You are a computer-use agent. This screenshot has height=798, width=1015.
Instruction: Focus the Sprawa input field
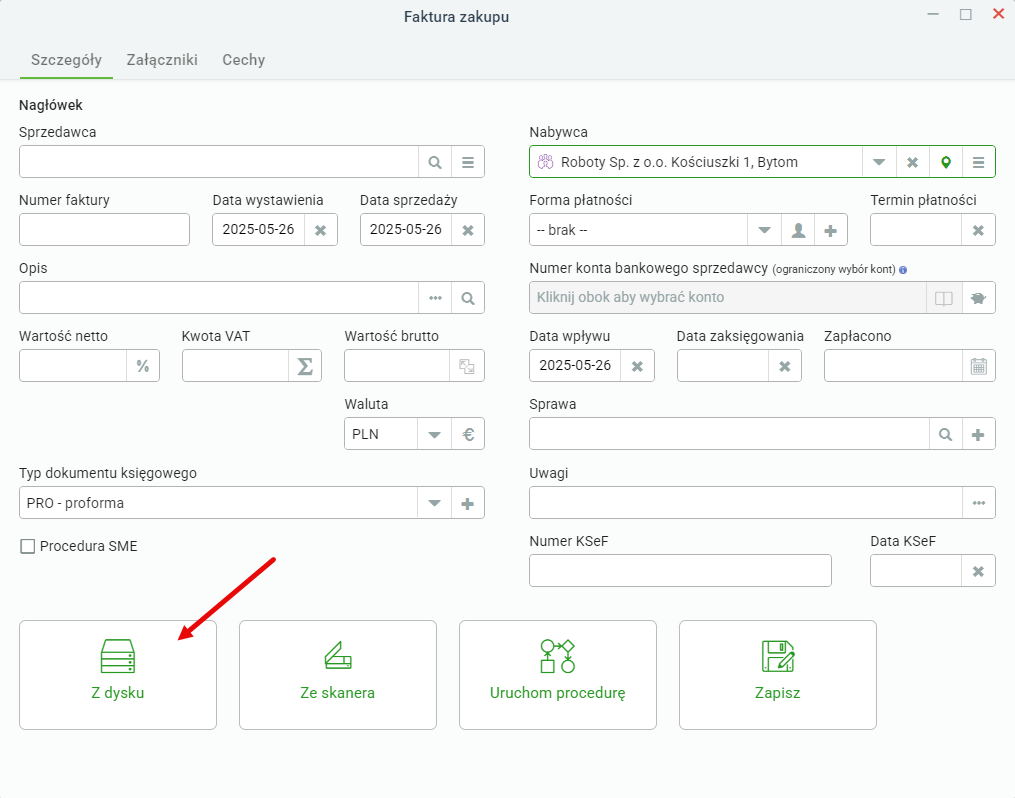pos(729,434)
